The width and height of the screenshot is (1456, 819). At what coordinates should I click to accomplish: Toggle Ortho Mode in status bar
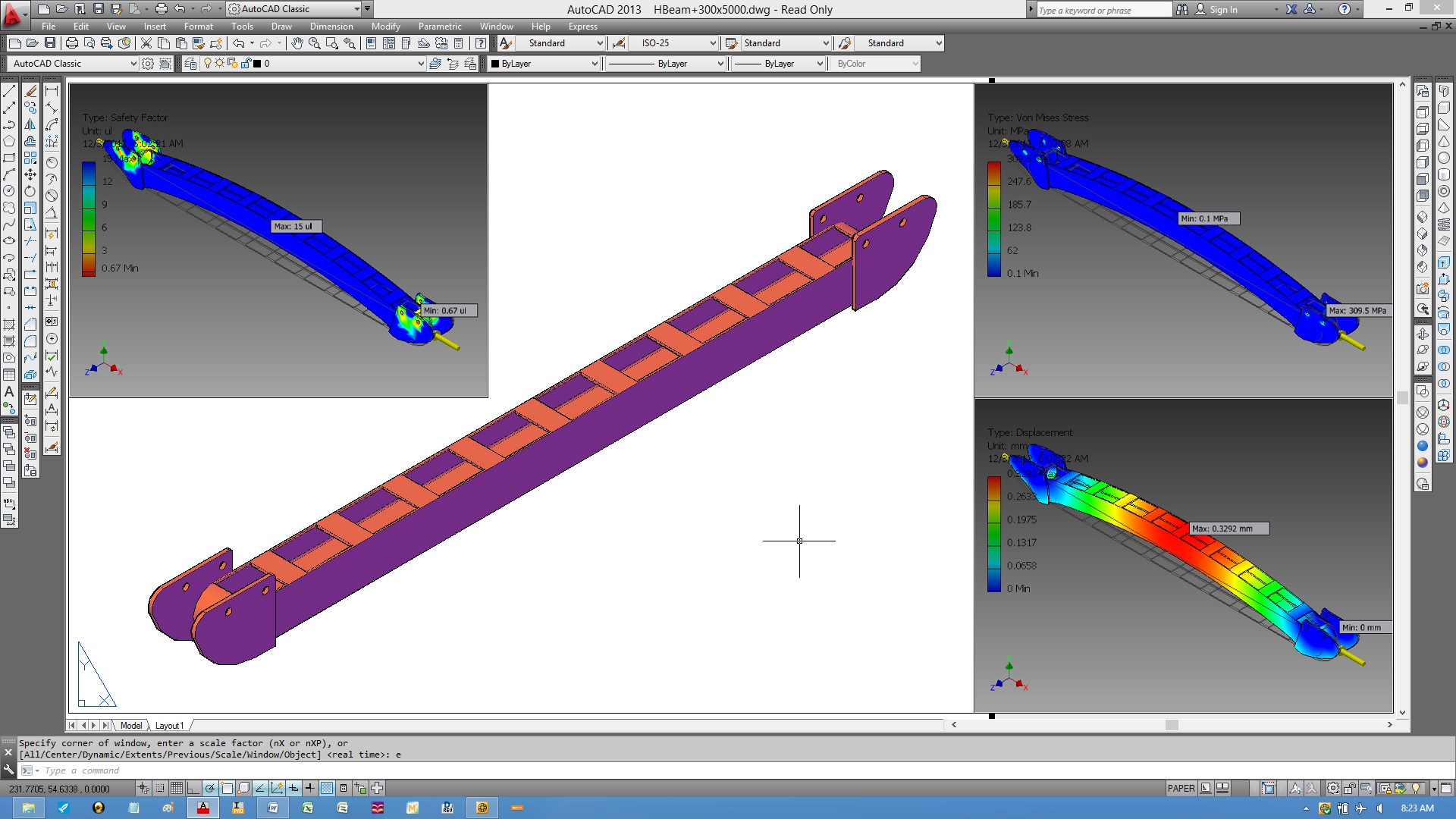click(x=193, y=788)
